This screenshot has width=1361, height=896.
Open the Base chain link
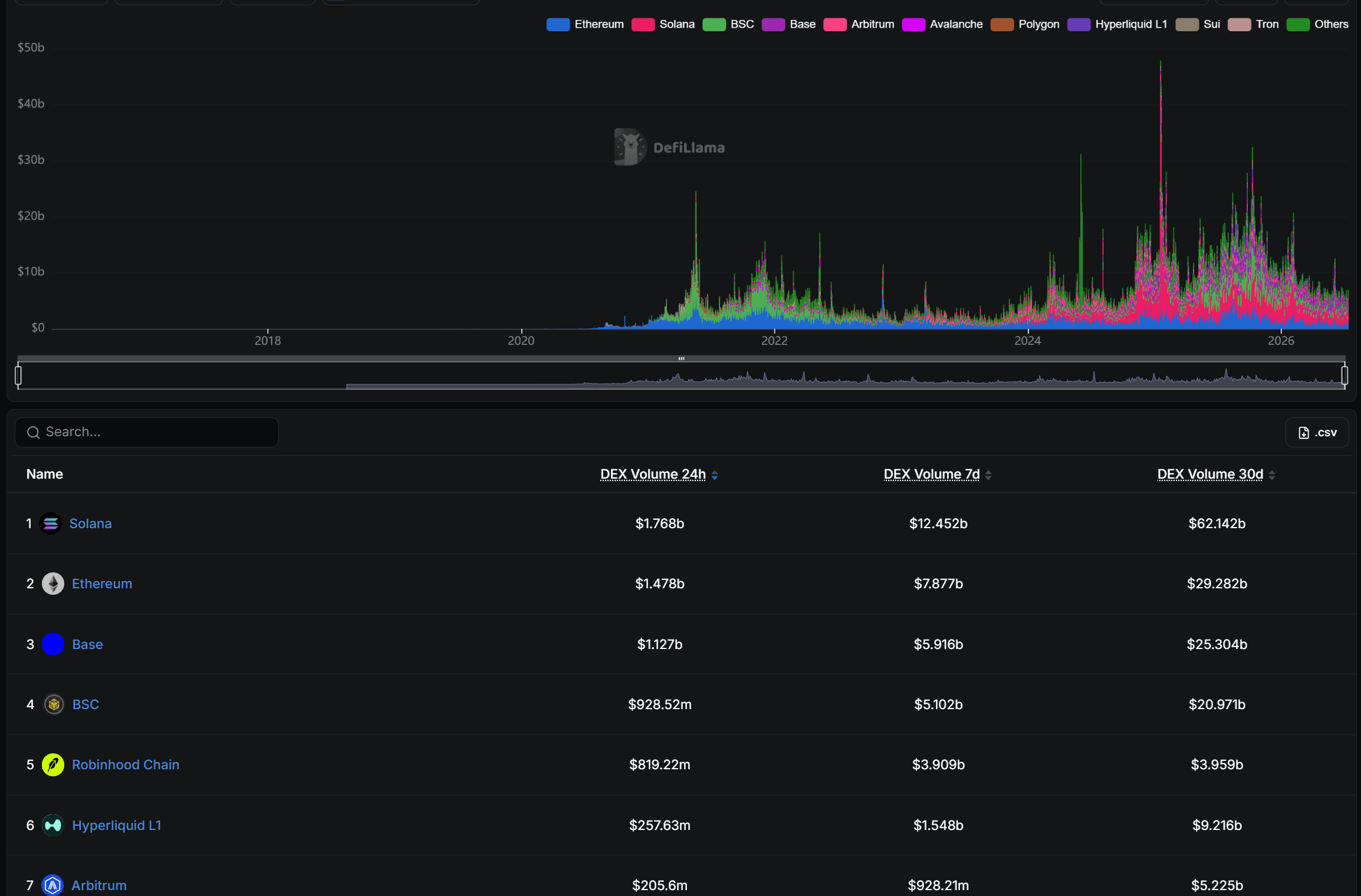click(87, 644)
